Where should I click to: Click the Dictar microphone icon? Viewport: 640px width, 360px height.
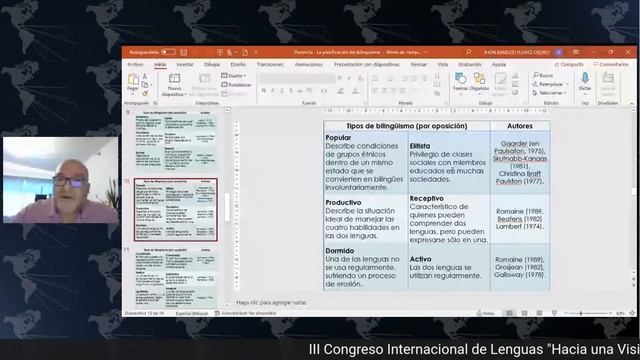point(585,78)
